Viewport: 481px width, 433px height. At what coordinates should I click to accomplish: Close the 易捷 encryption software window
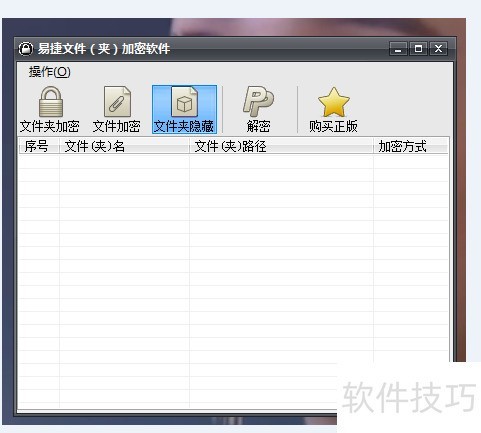click(438, 49)
